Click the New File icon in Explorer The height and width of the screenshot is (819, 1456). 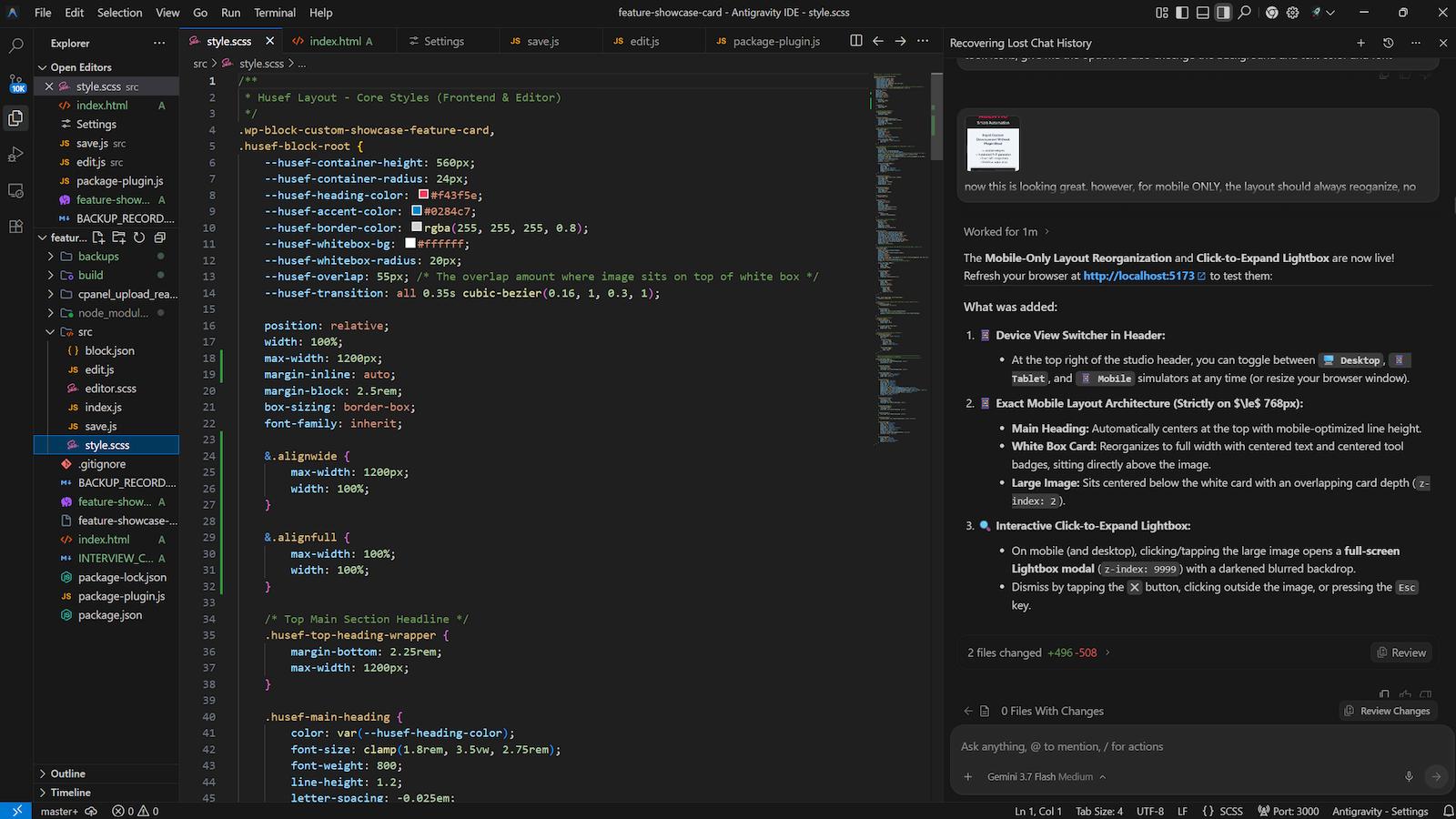pyautogui.click(x=98, y=238)
